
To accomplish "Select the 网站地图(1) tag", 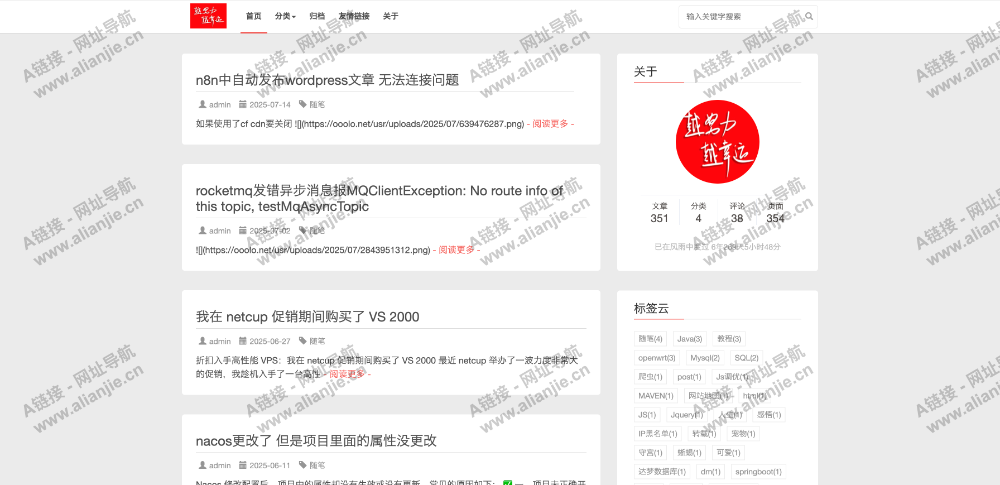I will point(707,396).
